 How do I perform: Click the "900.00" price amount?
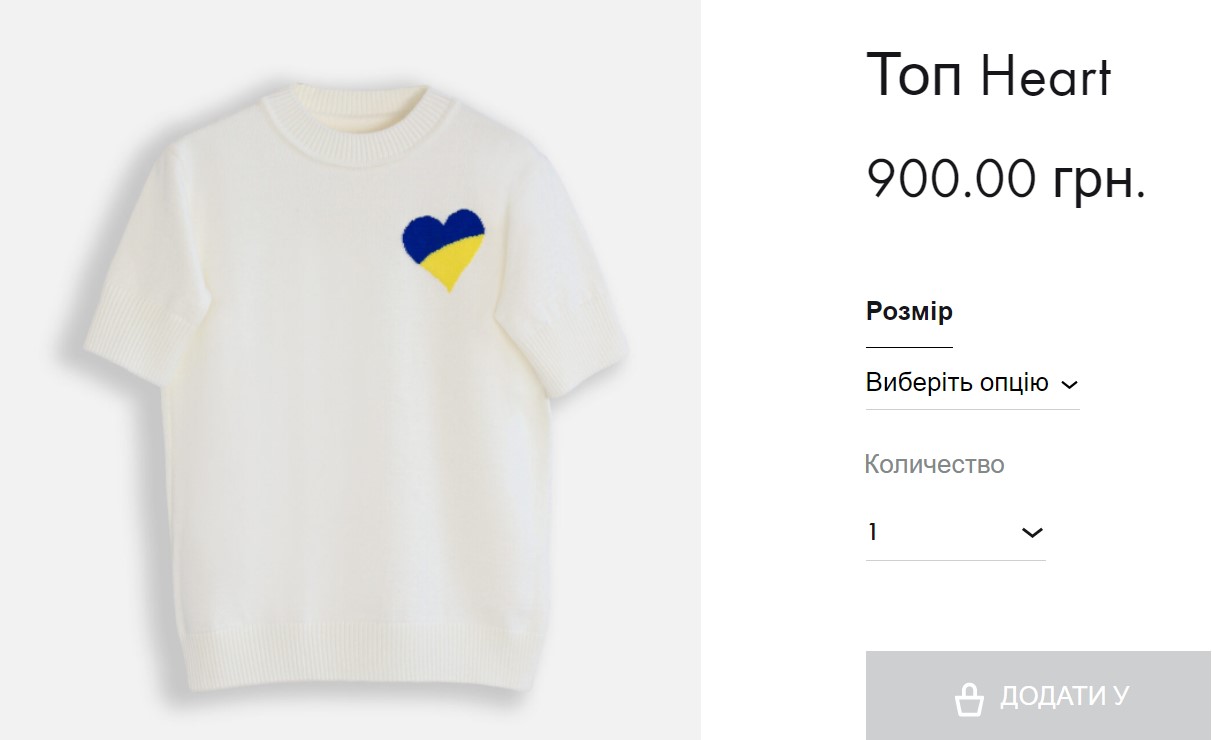pos(951,179)
